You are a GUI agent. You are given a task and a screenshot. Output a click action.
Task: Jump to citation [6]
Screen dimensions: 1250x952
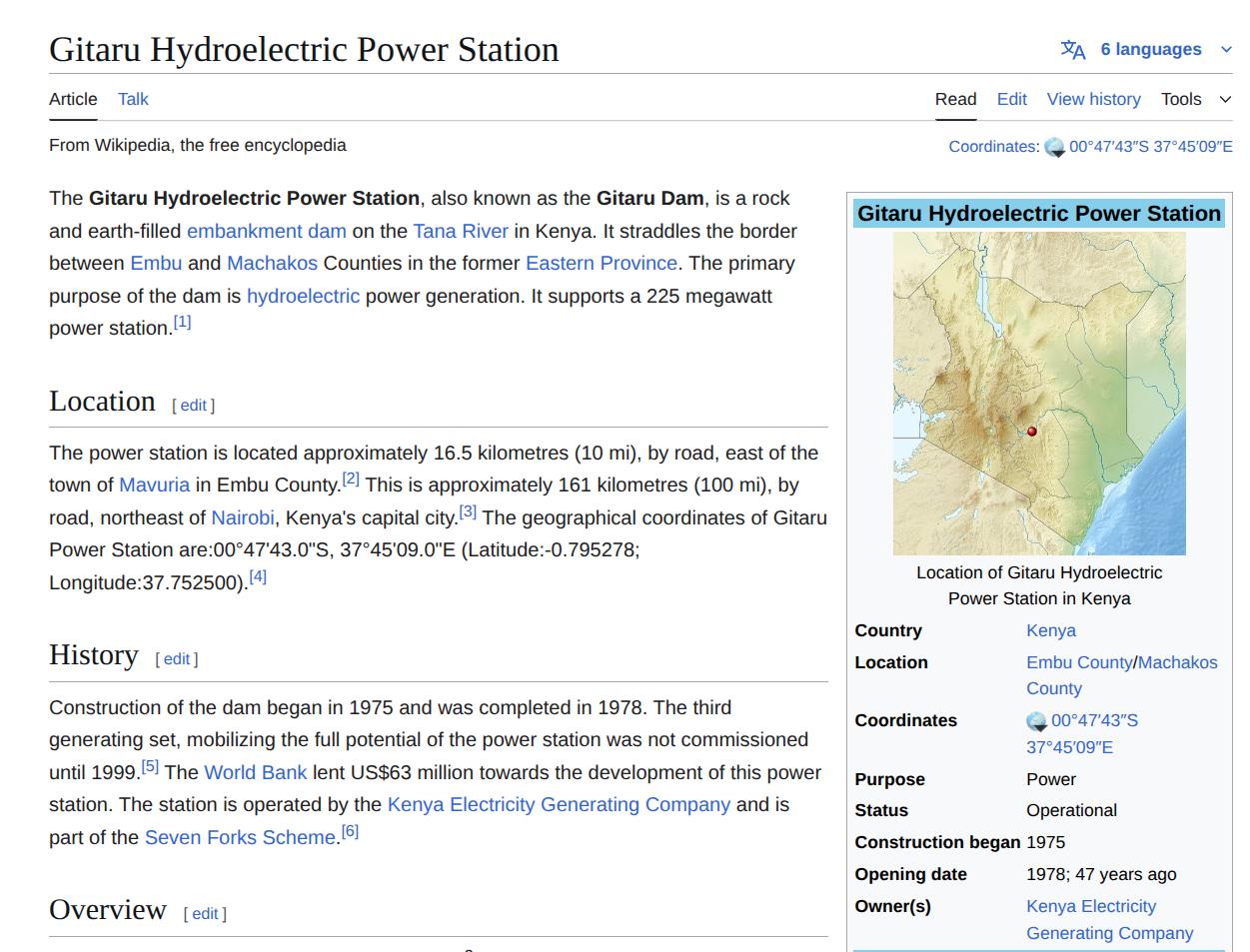pyautogui.click(x=350, y=831)
